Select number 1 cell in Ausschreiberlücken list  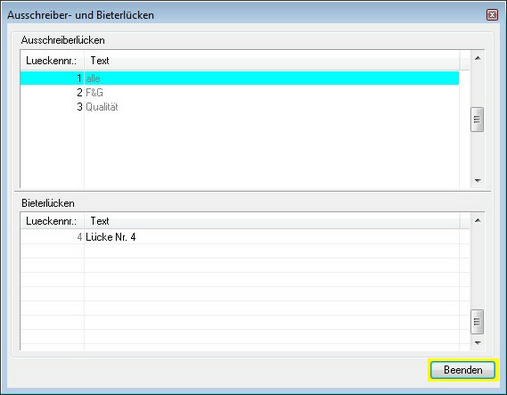[52, 78]
